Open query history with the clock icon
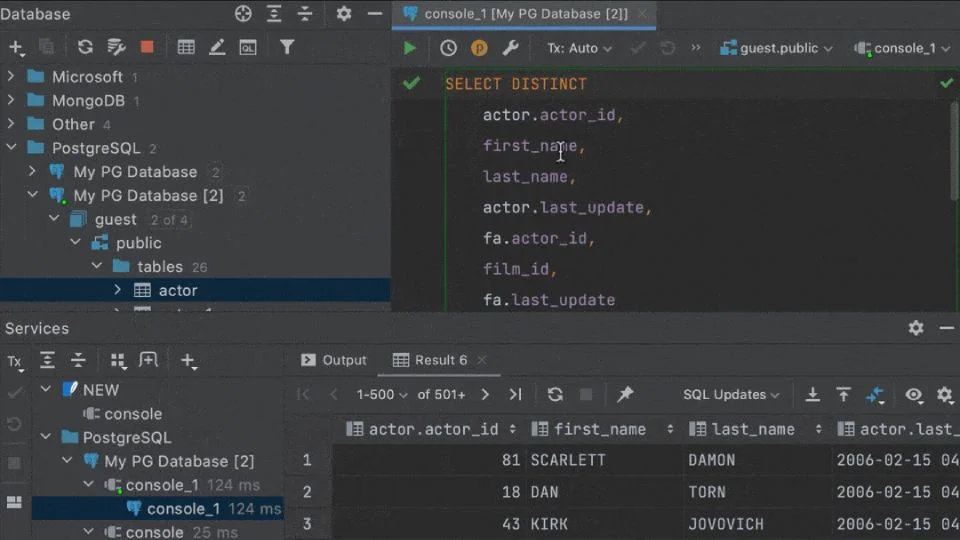 point(448,48)
